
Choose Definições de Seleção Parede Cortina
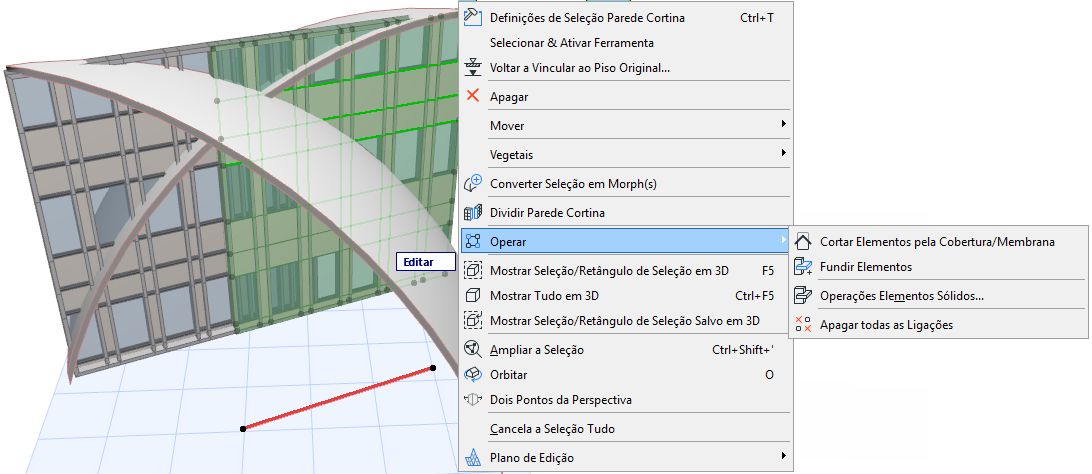point(626,17)
